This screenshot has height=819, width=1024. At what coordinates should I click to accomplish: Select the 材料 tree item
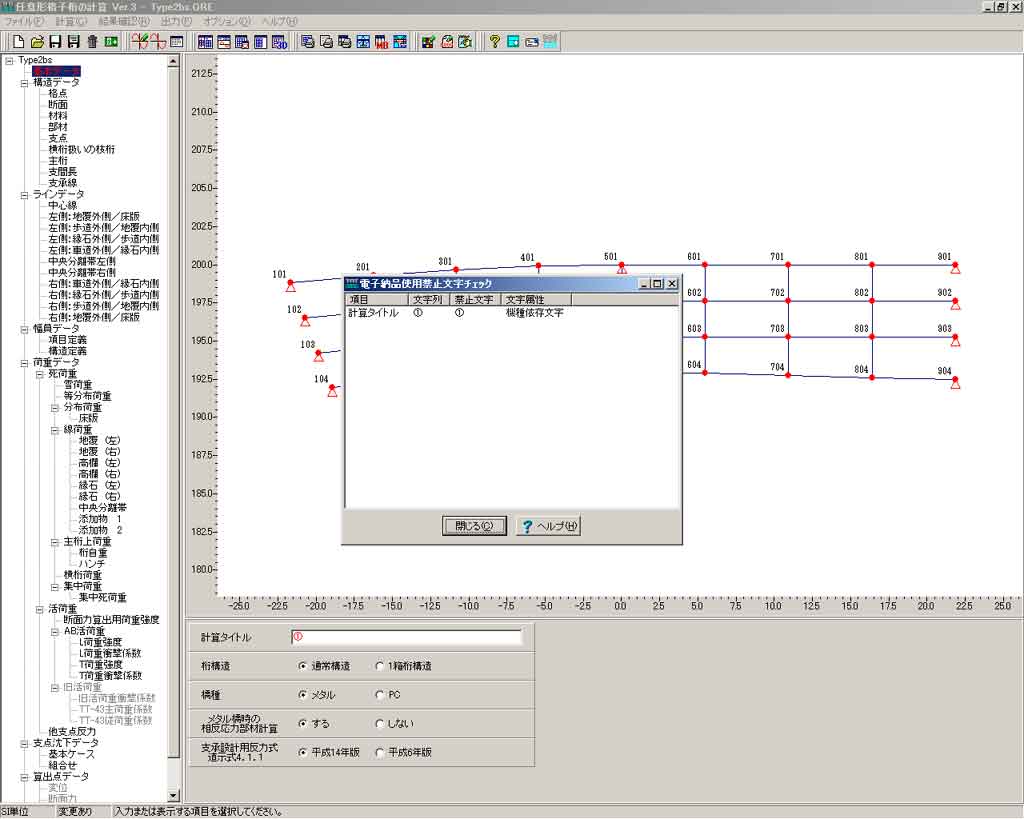(57, 116)
